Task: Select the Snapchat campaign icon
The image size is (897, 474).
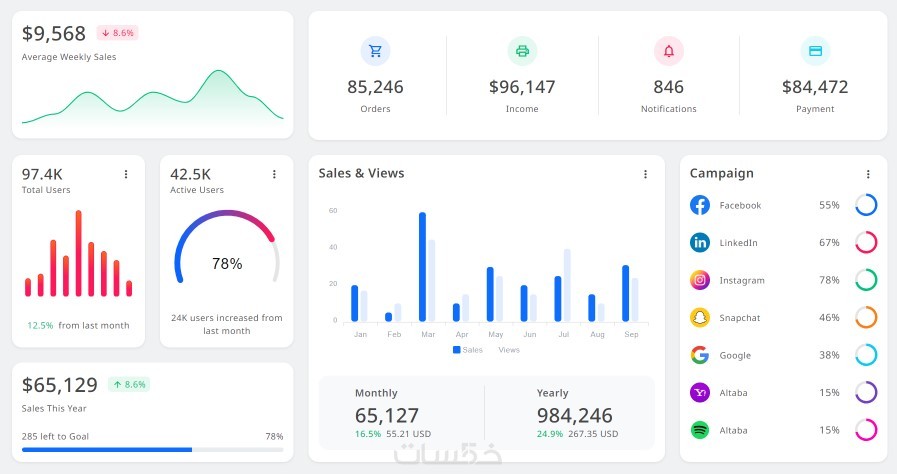Action: tap(700, 317)
